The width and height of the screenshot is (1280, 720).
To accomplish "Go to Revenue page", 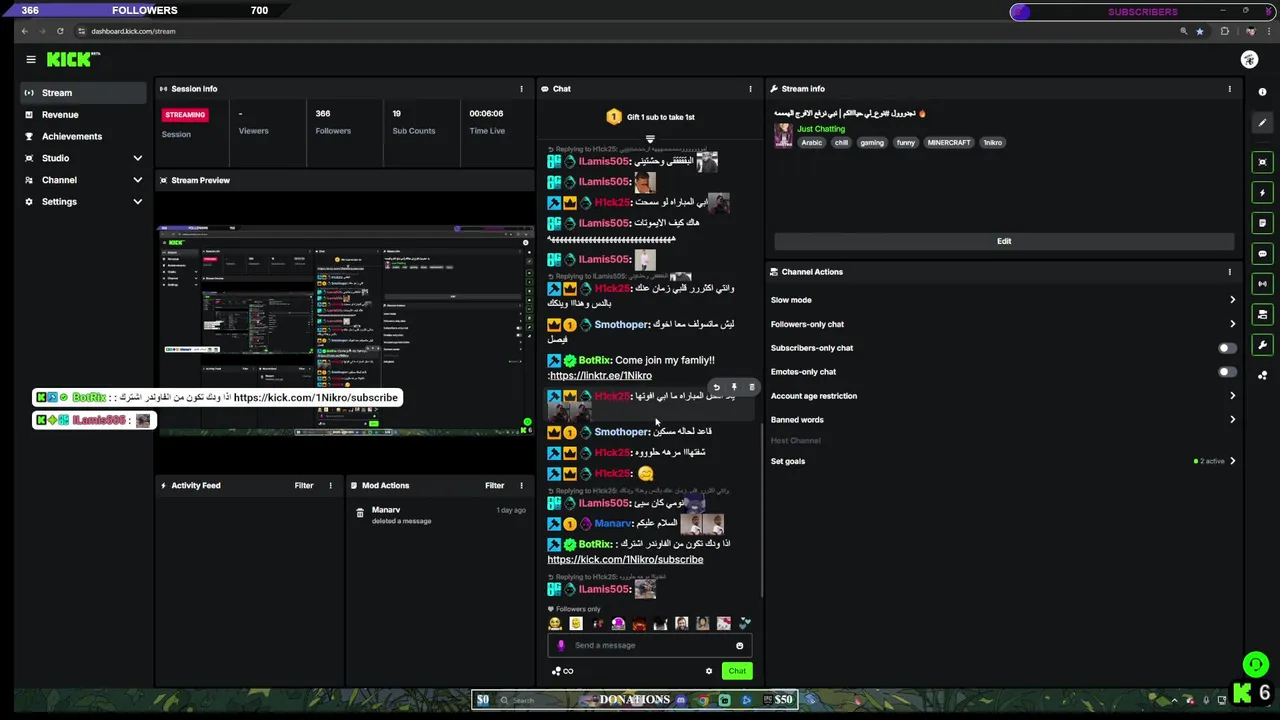I will click(x=82, y=115).
